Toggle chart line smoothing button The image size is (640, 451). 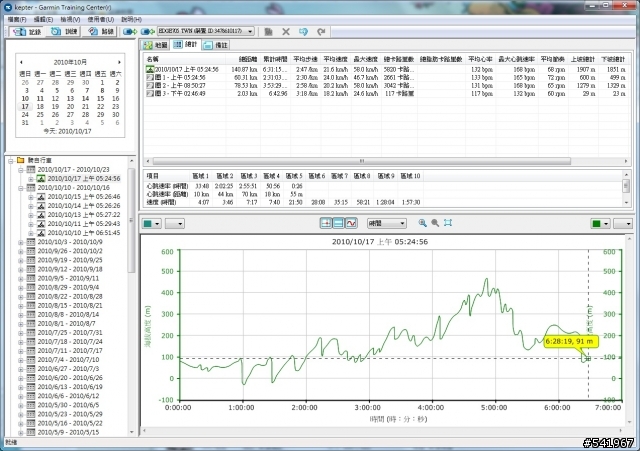tap(351, 223)
